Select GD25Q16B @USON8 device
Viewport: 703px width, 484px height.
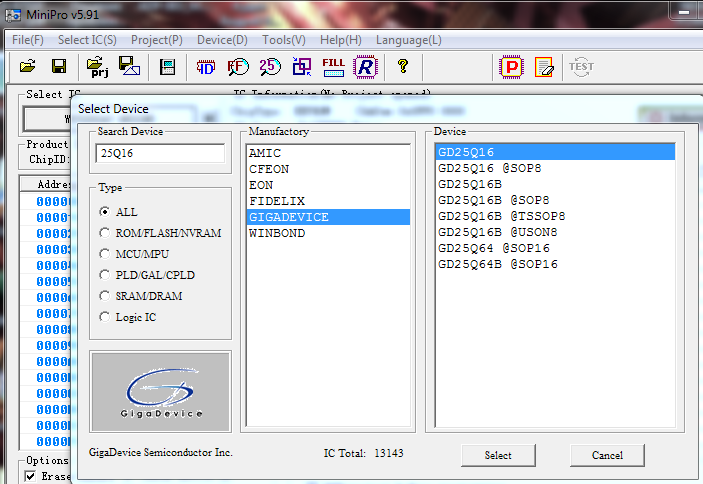click(x=555, y=232)
